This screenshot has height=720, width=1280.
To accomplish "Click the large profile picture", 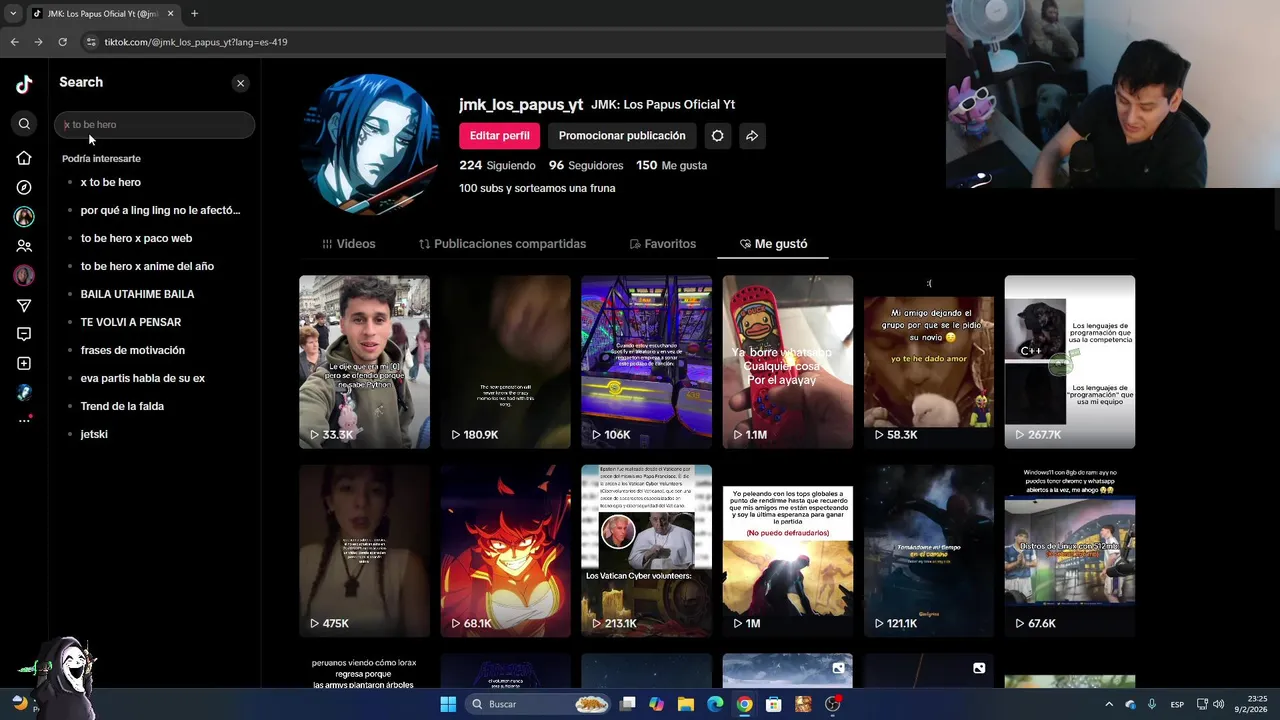I will point(370,144).
